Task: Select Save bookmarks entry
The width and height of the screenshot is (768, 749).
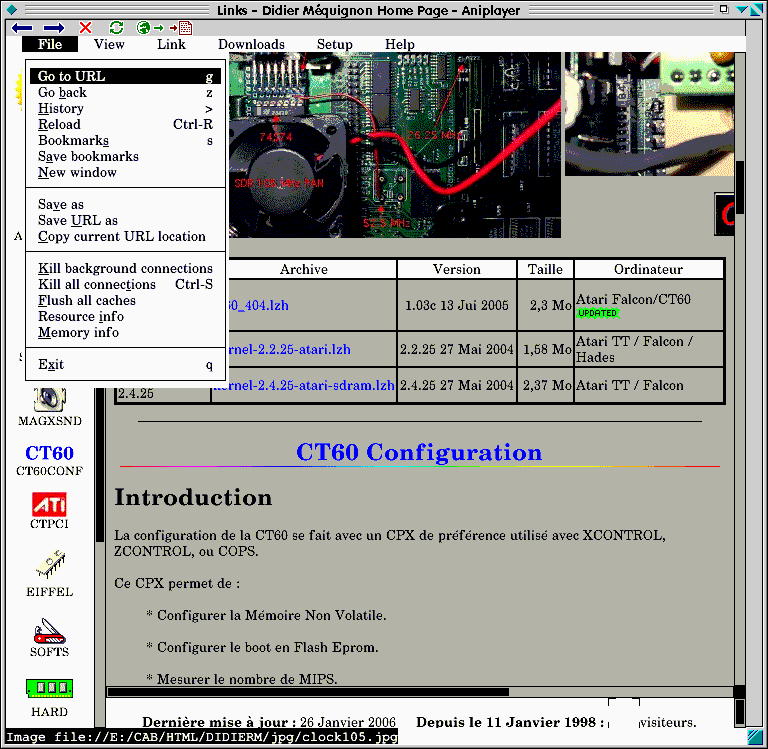Action: [x=125, y=157]
